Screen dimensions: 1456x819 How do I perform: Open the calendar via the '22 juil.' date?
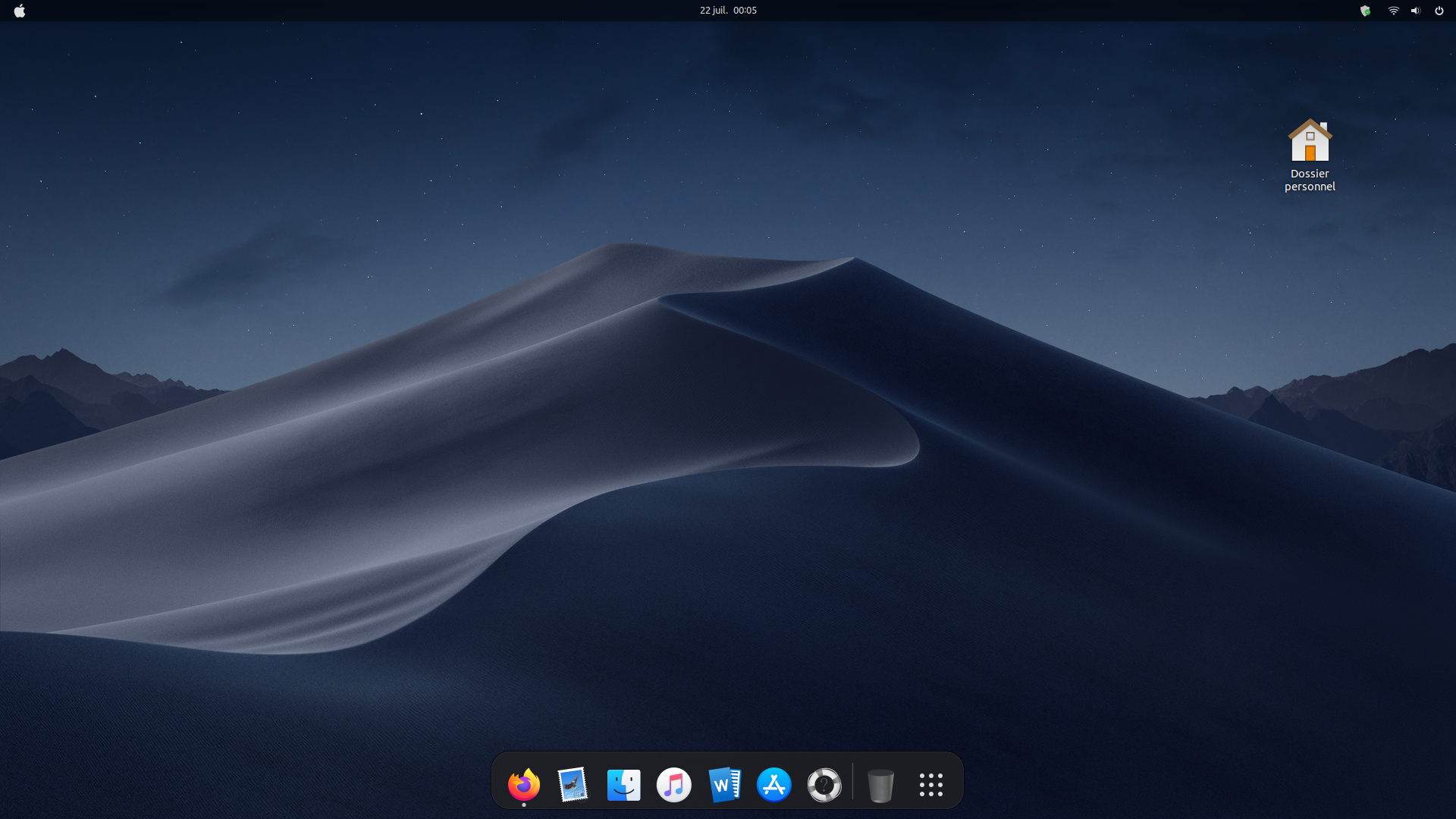click(713, 11)
